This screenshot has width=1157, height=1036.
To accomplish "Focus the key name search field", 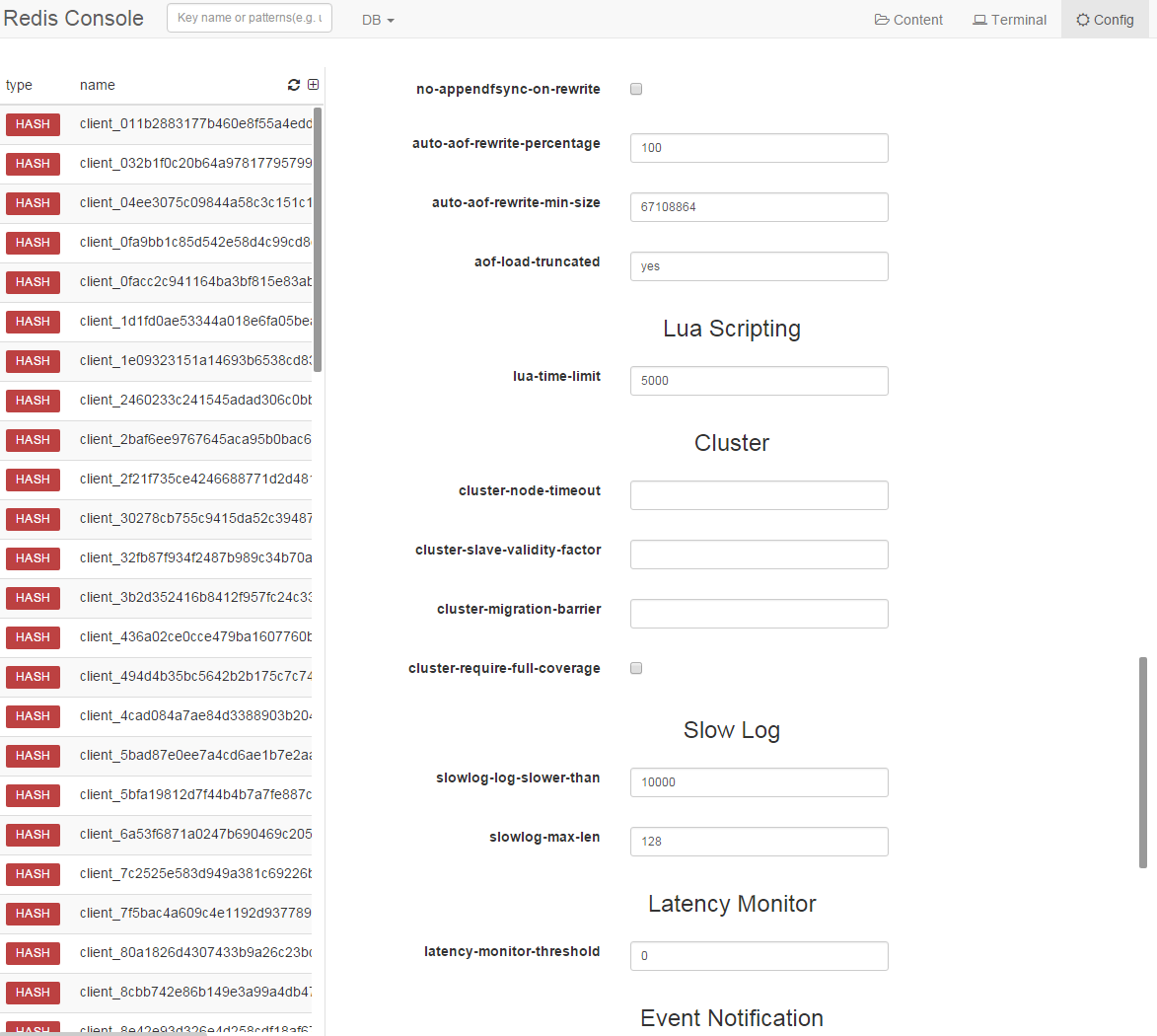I will (x=250, y=18).
